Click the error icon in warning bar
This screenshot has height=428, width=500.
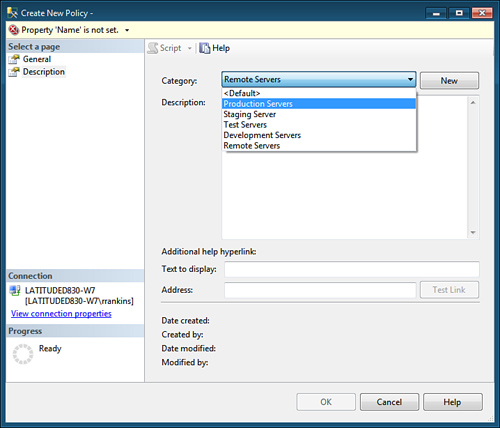coord(14,30)
